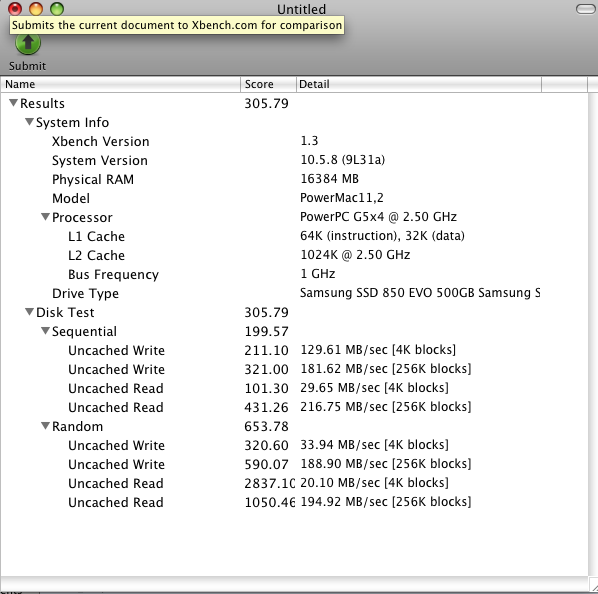Viewport: 598px width, 594px height.
Task: Click detail 129.61 MB/sec [4K blocks]
Action: [378, 350]
